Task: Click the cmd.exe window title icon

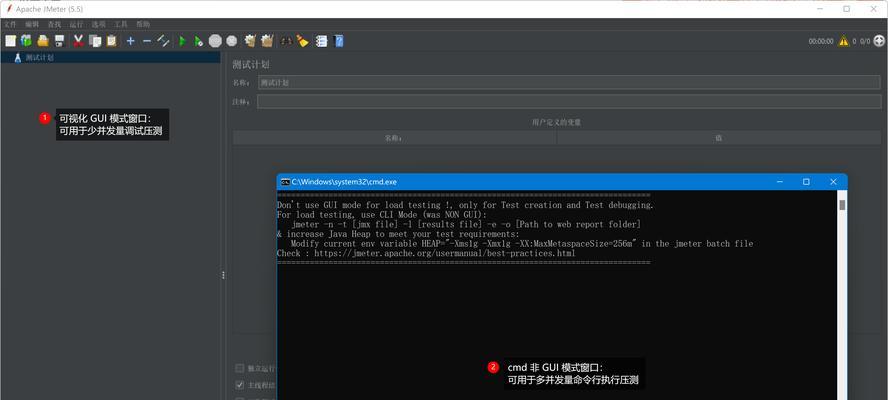Action: coord(285,182)
